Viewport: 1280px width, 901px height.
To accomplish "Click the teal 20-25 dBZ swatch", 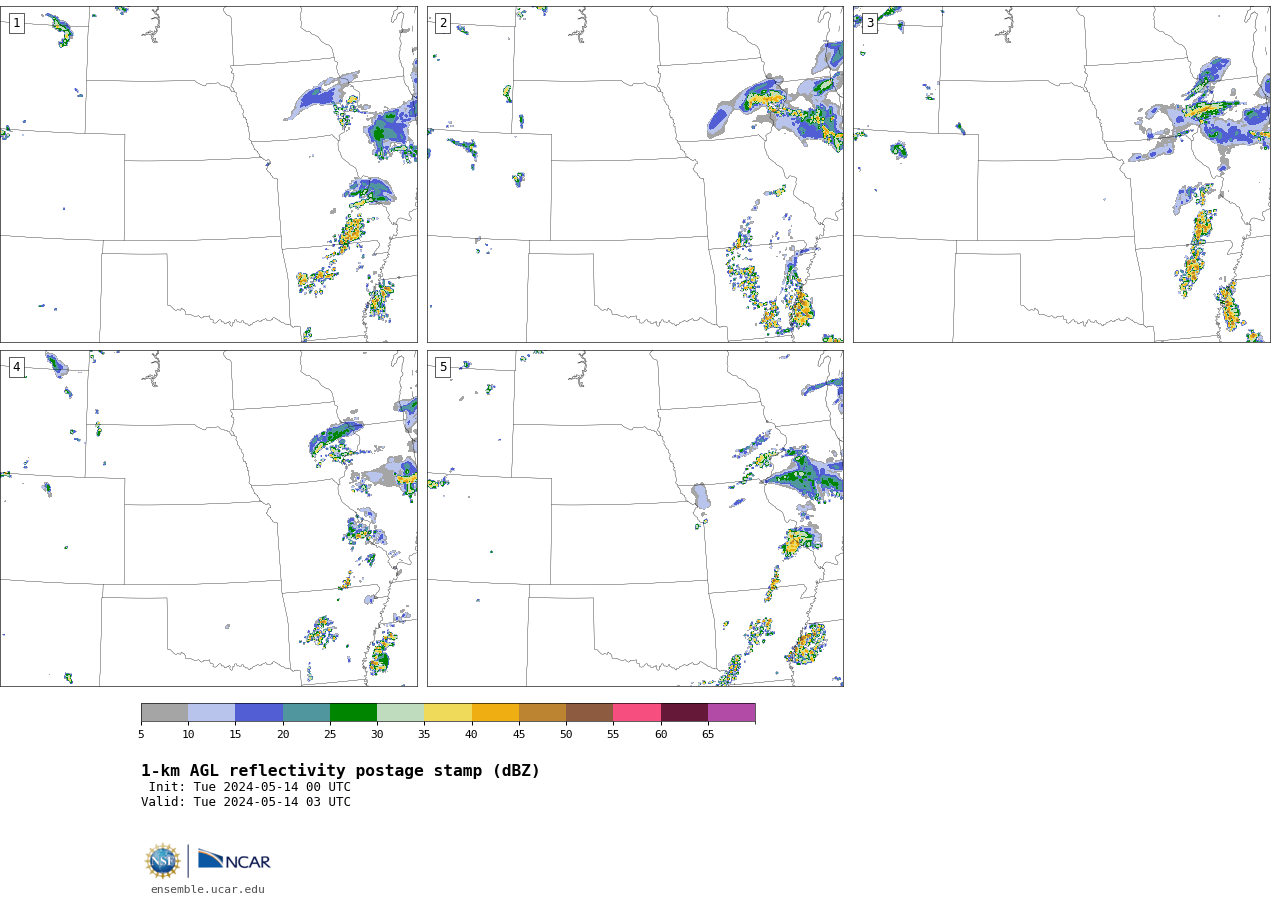I will [306, 712].
